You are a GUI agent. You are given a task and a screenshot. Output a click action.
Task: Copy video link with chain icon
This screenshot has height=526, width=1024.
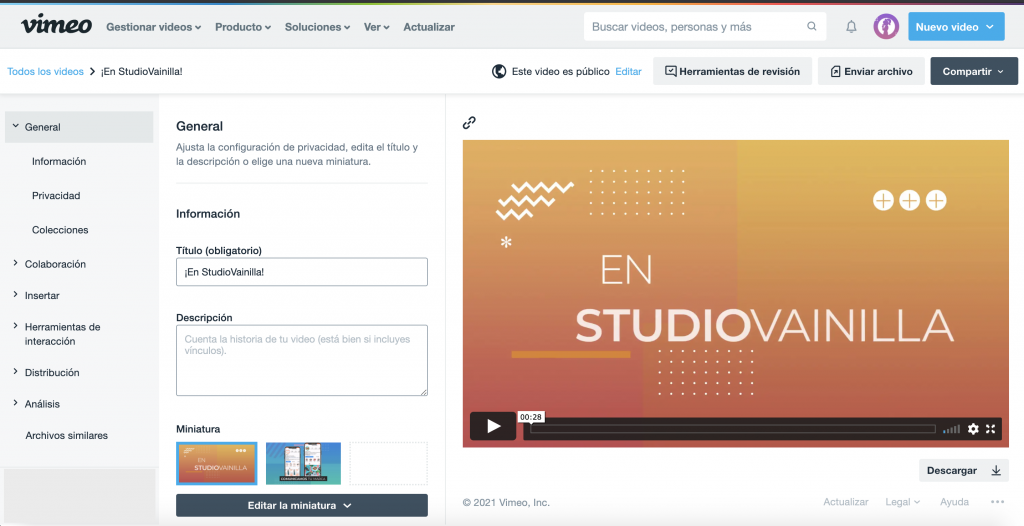pyautogui.click(x=469, y=122)
